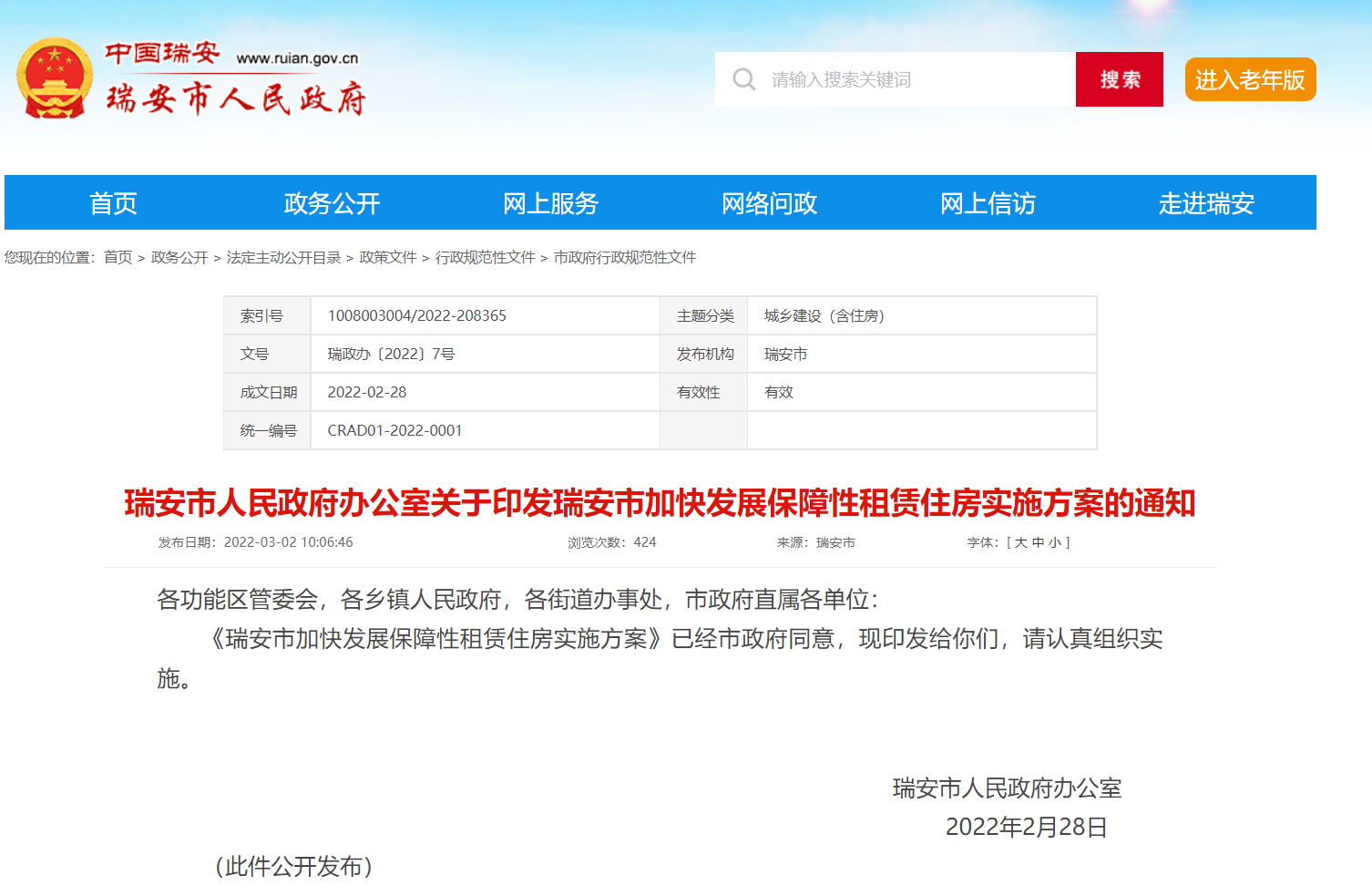Open the 首页 navigation tab
Screen dimensions: 1372x896
(113, 203)
